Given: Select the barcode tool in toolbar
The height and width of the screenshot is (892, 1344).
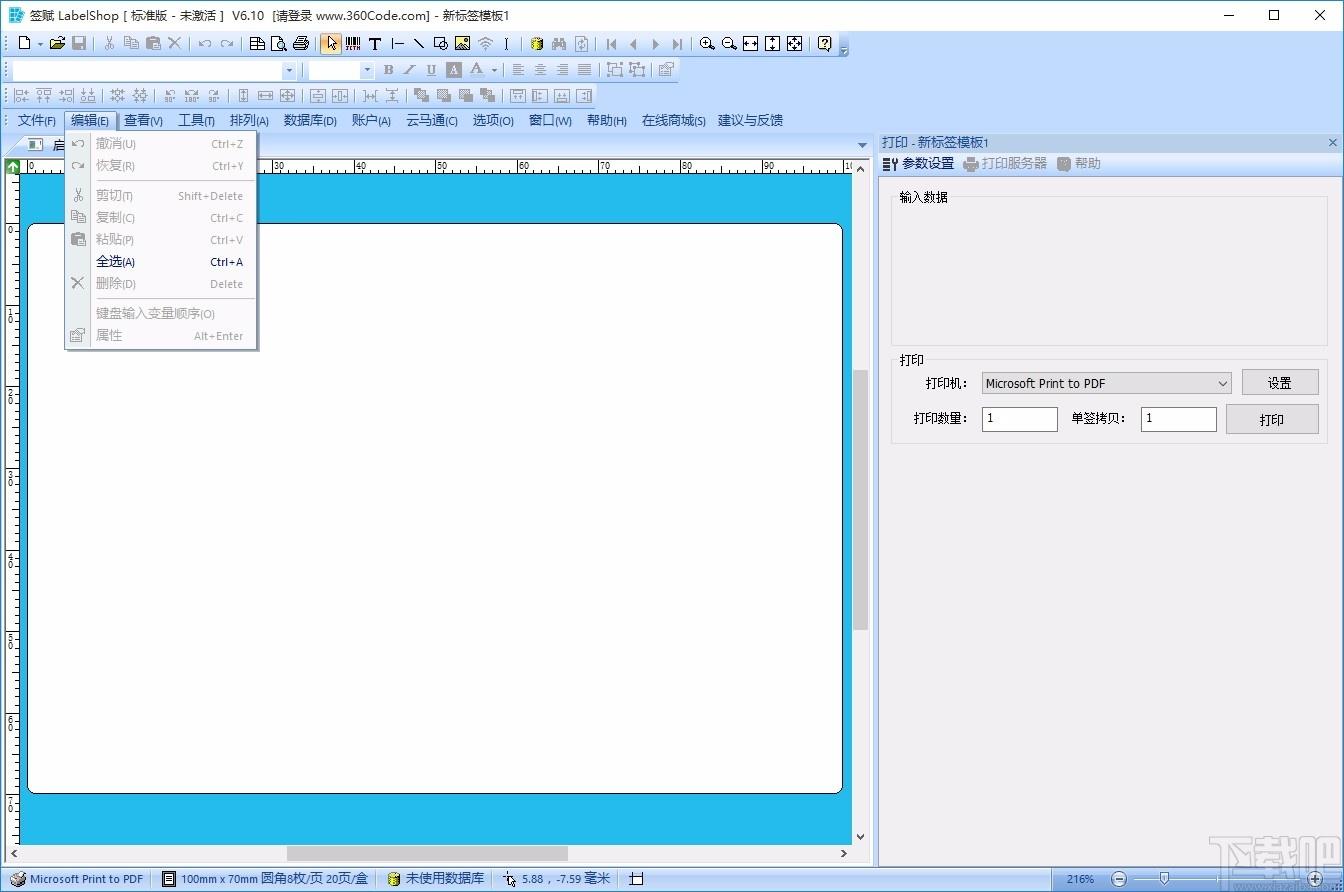Looking at the screenshot, I should [353, 43].
